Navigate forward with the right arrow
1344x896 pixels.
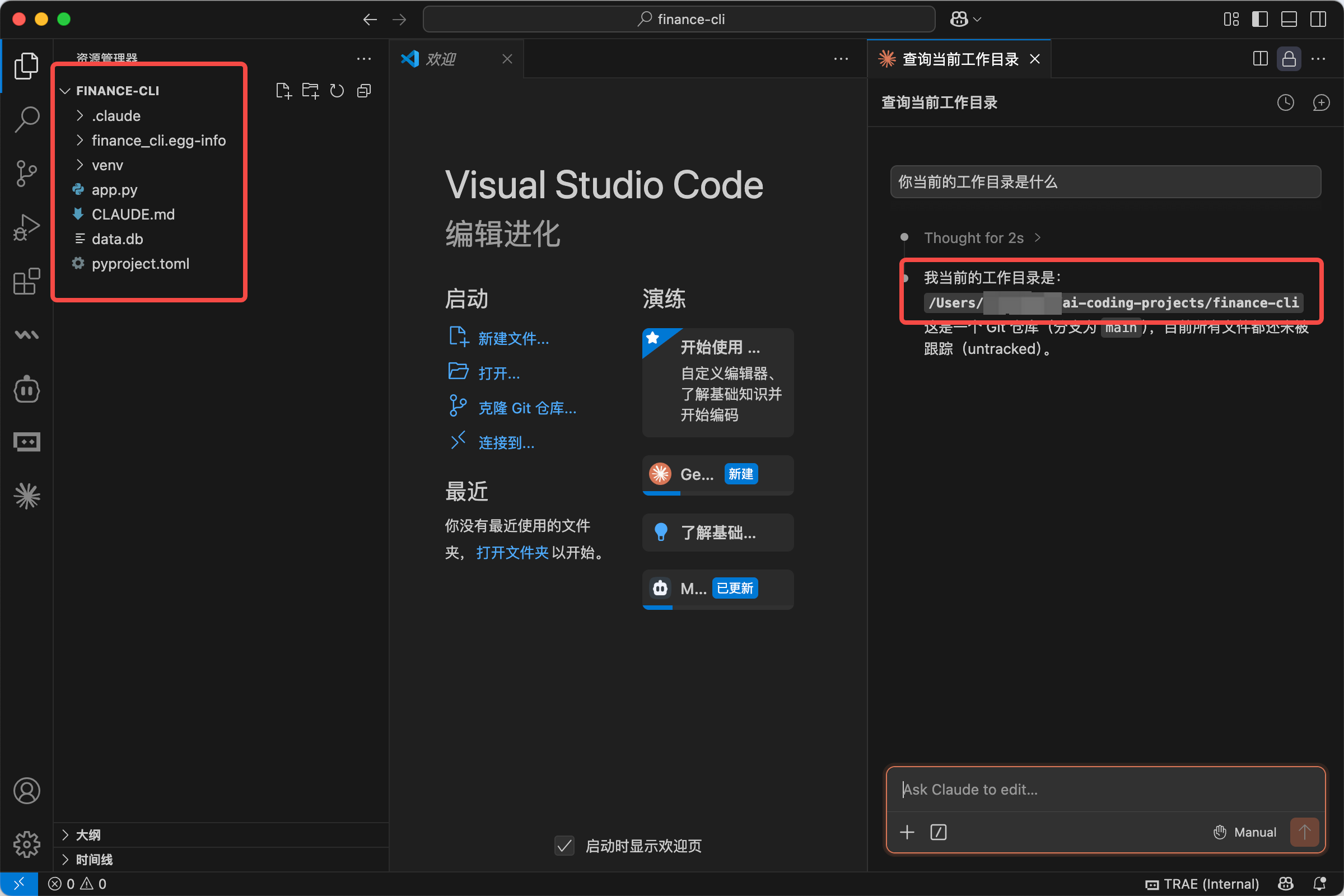[x=399, y=20]
